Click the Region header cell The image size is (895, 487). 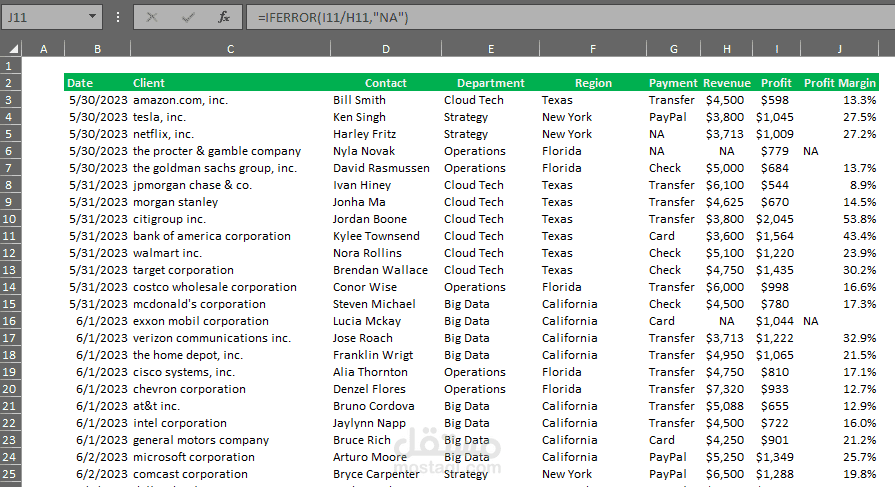pyautogui.click(x=592, y=83)
